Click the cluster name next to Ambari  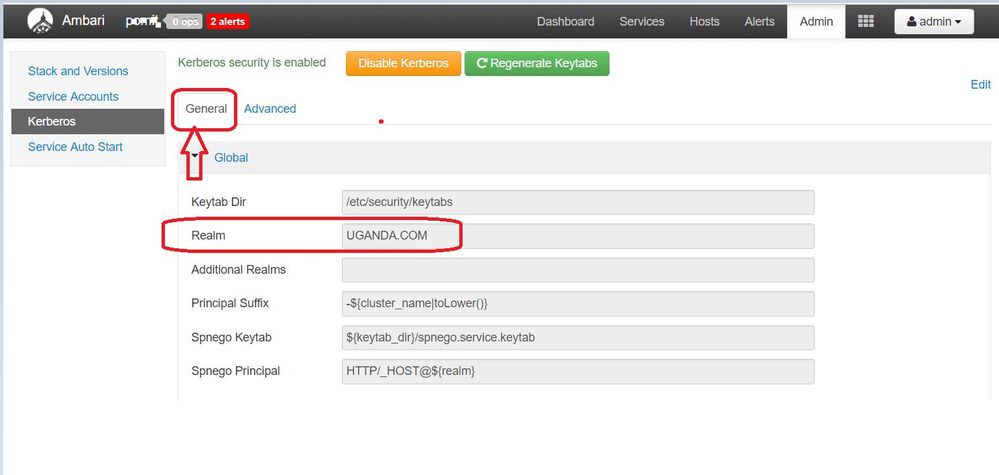[x=145, y=22]
